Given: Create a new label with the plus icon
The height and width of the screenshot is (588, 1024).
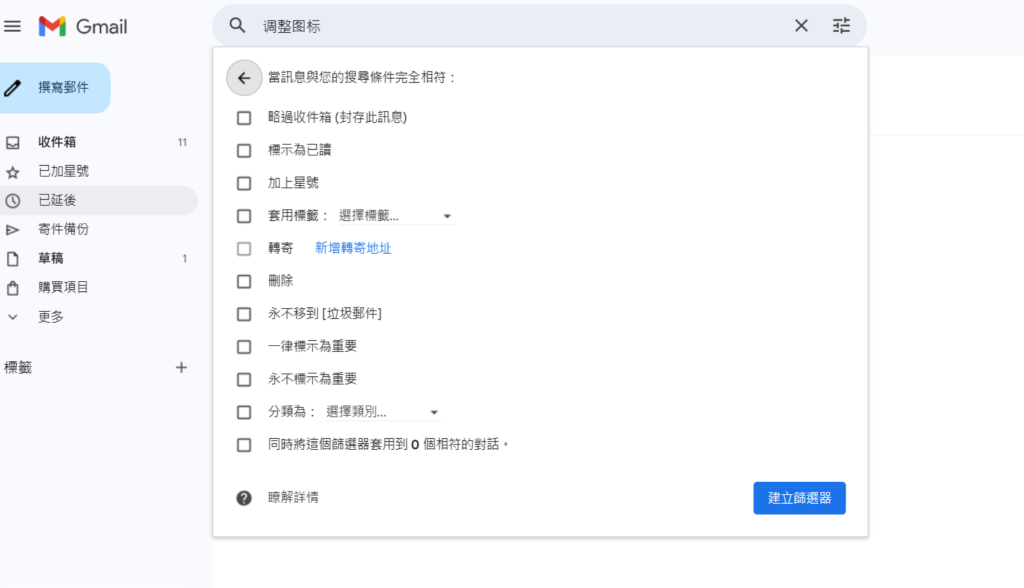Looking at the screenshot, I should tap(181, 367).
